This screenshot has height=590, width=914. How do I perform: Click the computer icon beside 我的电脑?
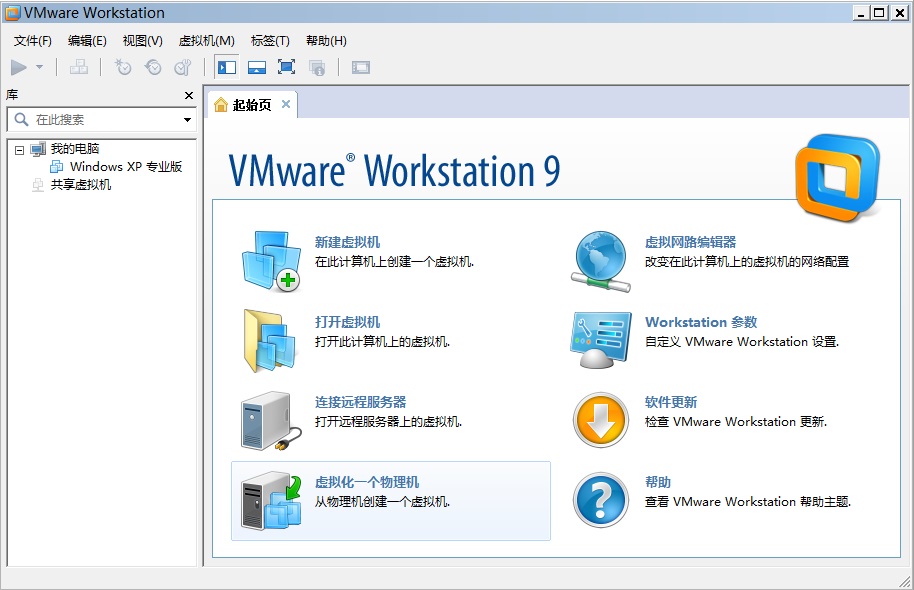pyautogui.click(x=38, y=149)
